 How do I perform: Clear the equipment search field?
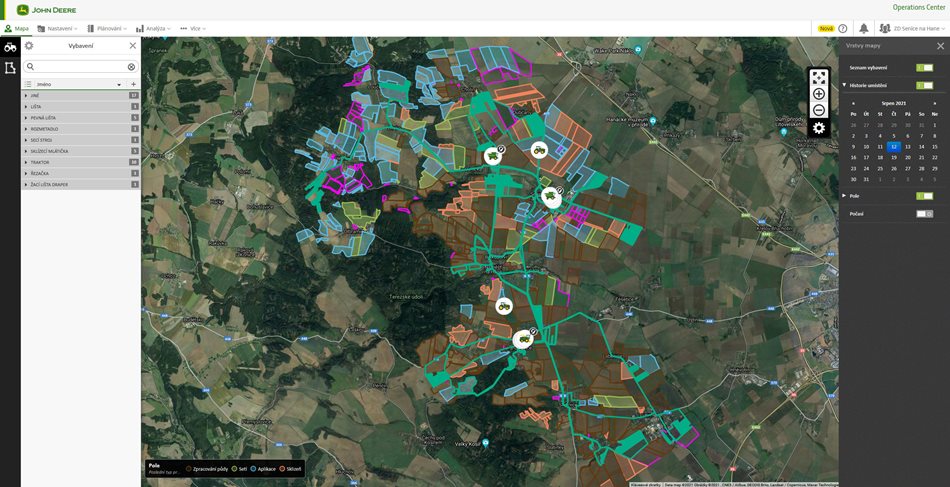coord(131,67)
